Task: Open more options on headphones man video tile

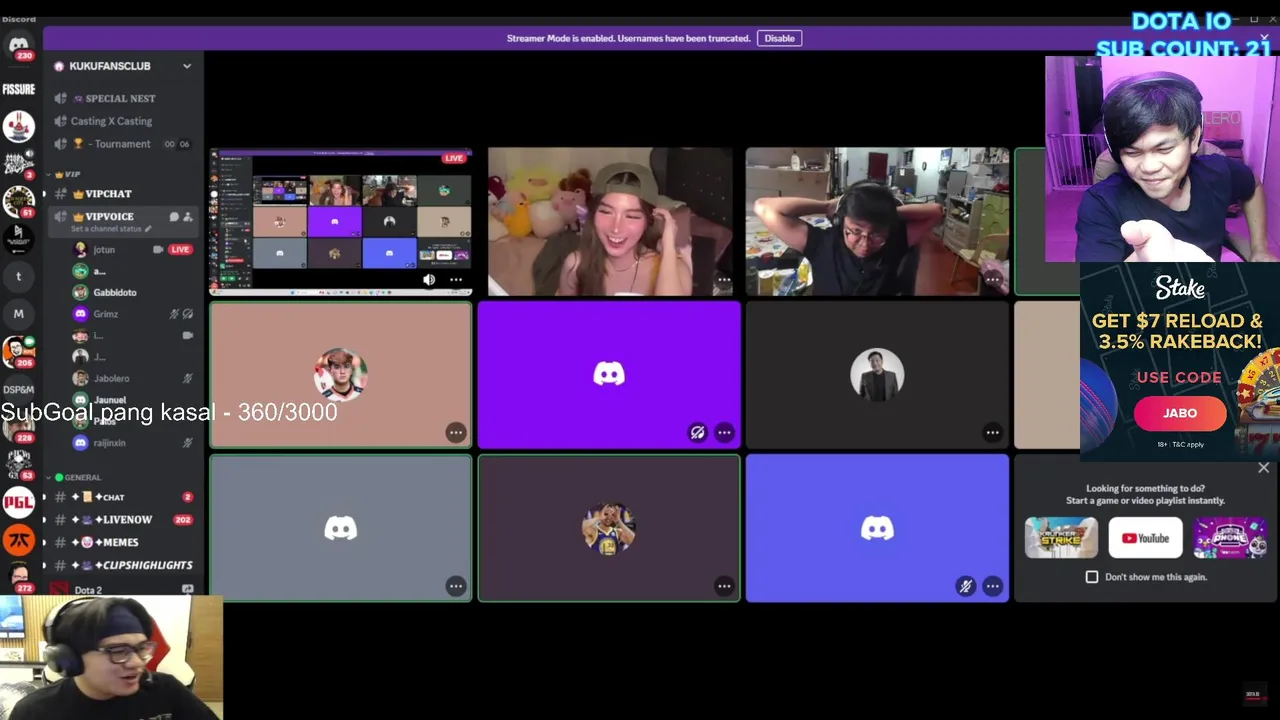Action: (992, 280)
